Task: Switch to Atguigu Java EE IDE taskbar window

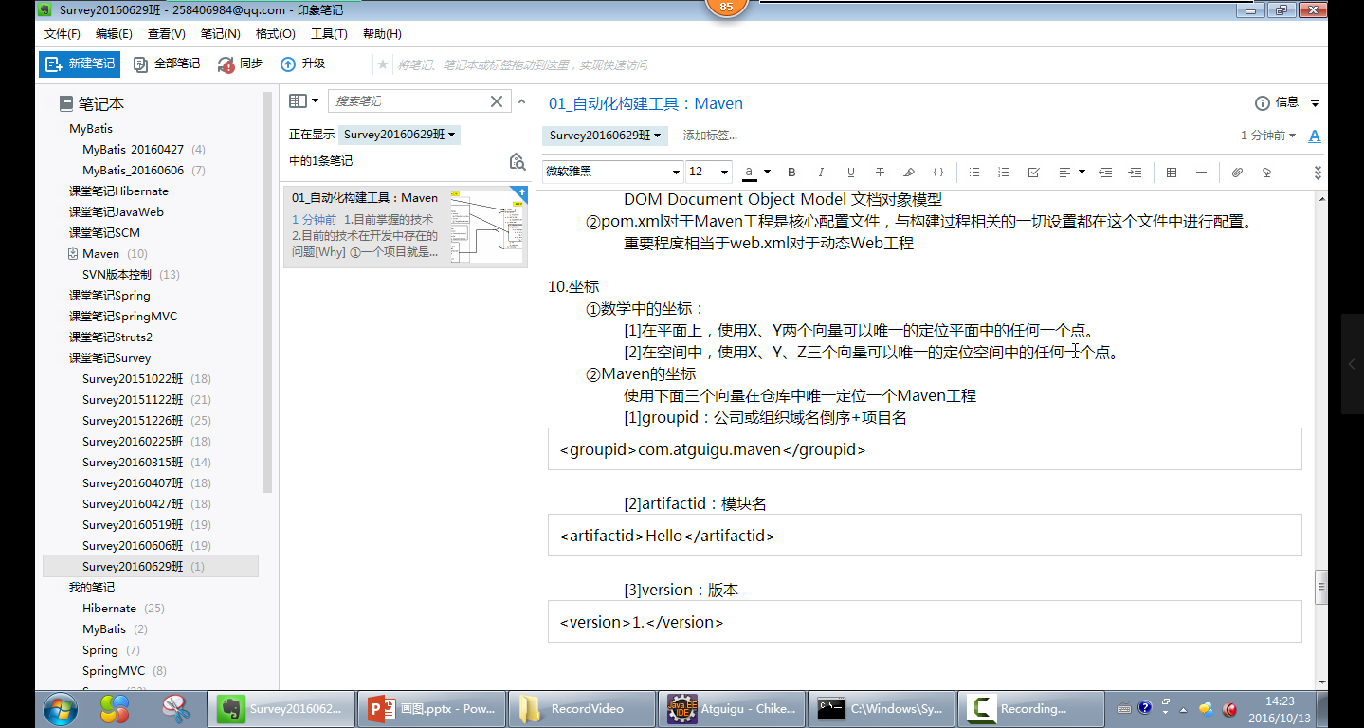Action: pos(732,709)
